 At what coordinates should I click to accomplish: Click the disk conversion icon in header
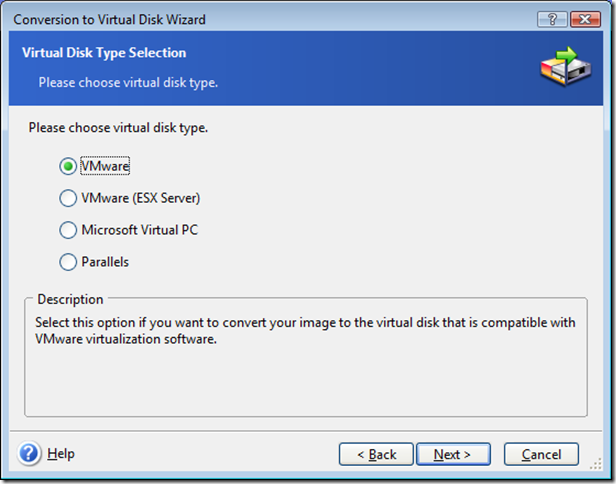[566, 67]
